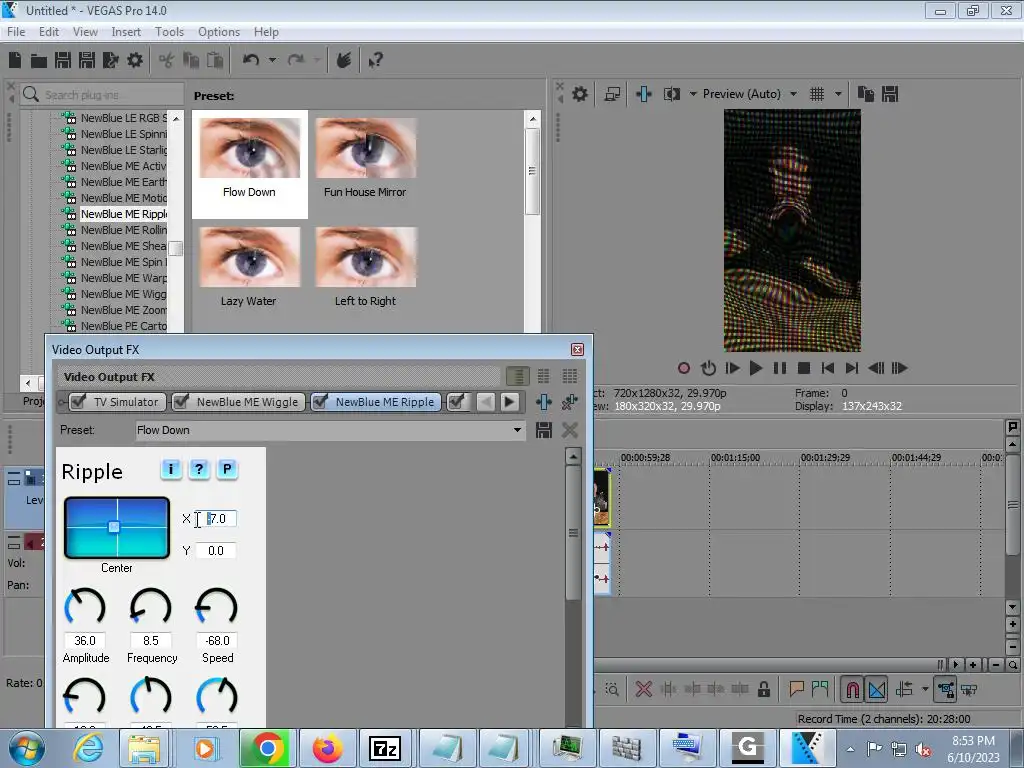The height and width of the screenshot is (768, 1024).
Task: Click the split screen view icon
Action: pos(671,94)
